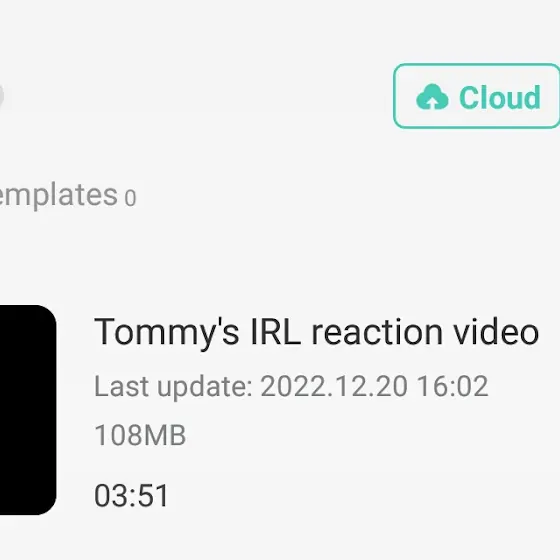Viewport: 560px width, 560px height.
Task: Tap the teal cloud icon inside Cloud button
Action: tap(432, 97)
